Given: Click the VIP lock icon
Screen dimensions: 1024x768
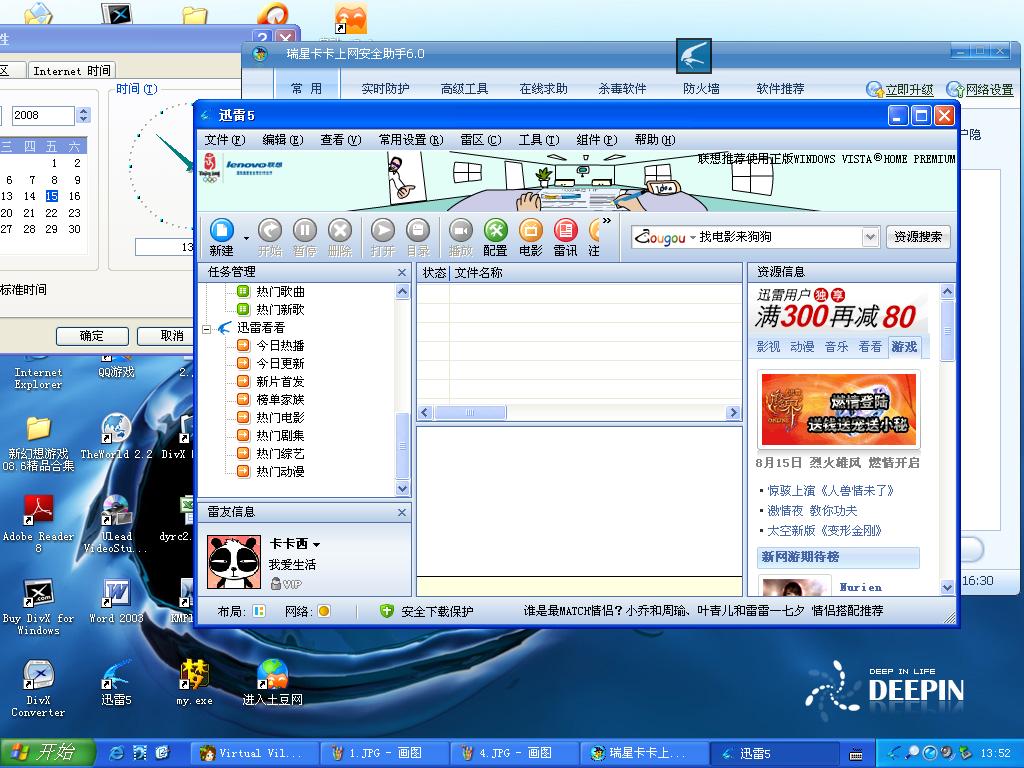Looking at the screenshot, I should coord(276,584).
